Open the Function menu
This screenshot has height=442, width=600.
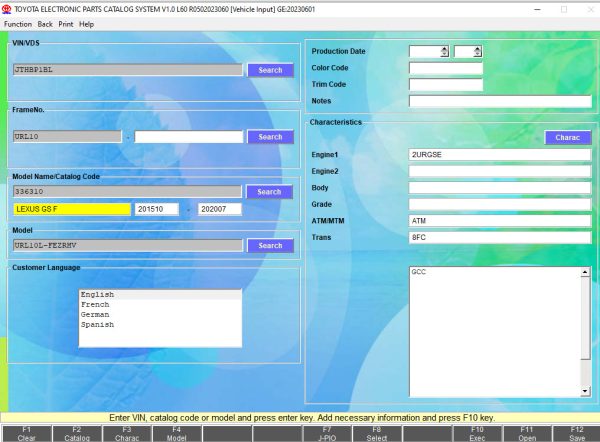(x=18, y=24)
